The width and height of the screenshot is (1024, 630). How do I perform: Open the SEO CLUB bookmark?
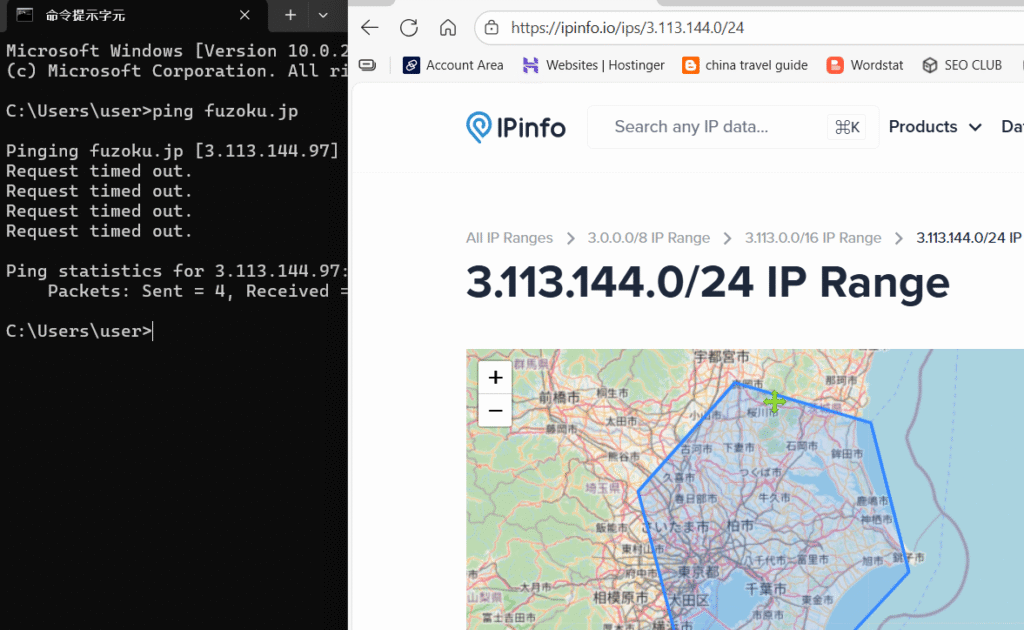pos(962,65)
